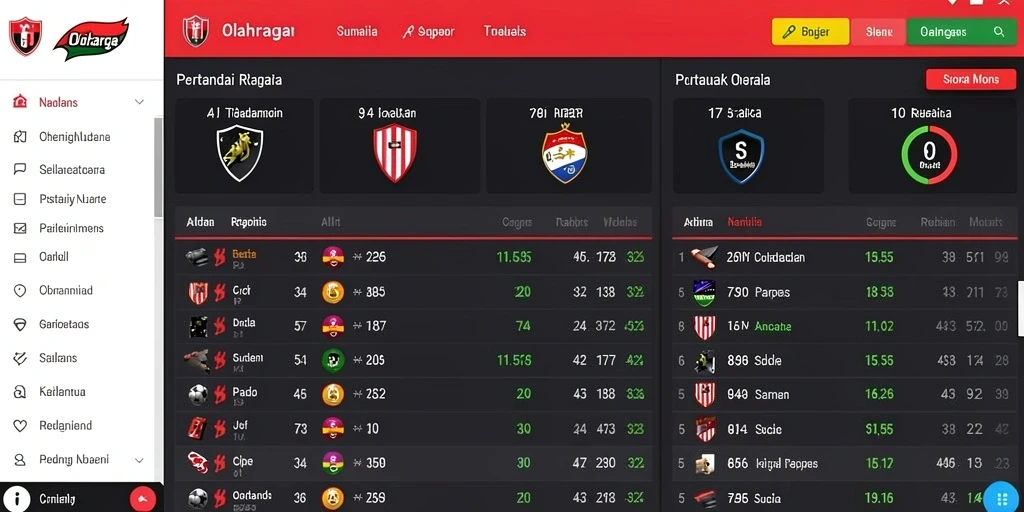Open the blue grid apps button
The height and width of the screenshot is (512, 1024).
point(1002,498)
